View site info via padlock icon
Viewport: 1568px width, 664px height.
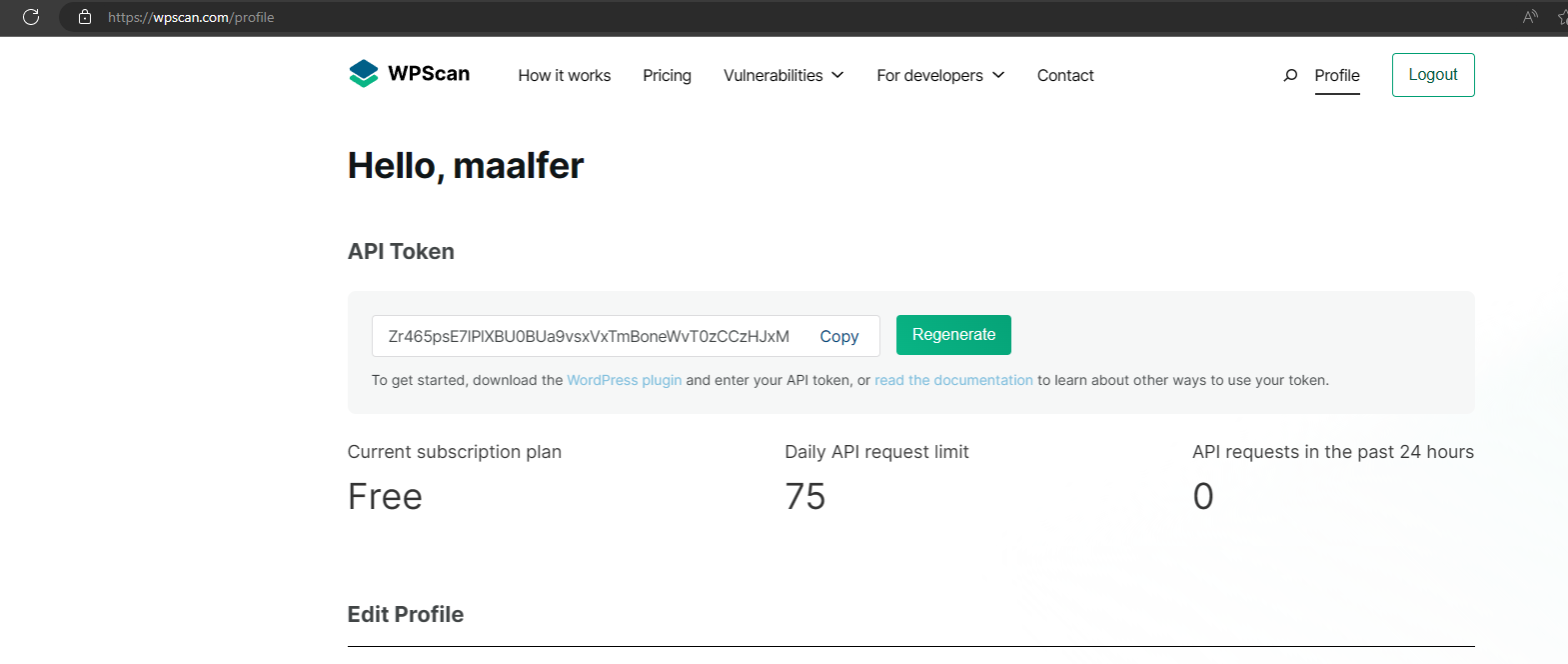click(x=85, y=17)
